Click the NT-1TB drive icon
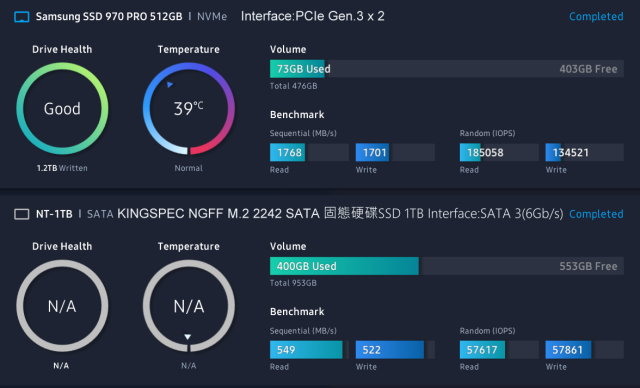Viewport: 640px width, 388px height. 22,214
